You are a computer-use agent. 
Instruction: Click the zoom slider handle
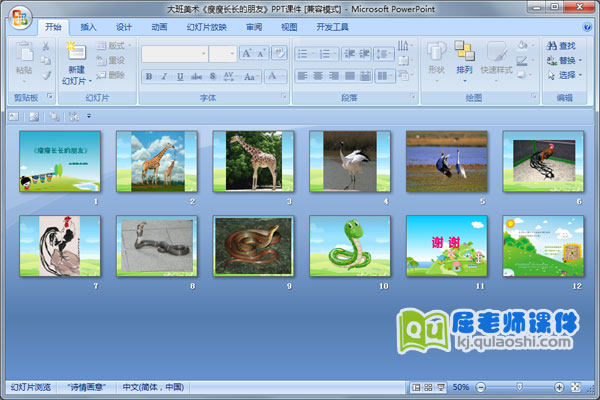pyautogui.click(x=518, y=386)
